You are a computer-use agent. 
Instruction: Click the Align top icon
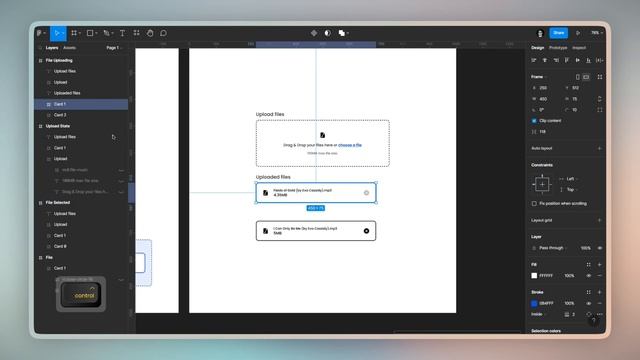pyautogui.click(x=567, y=60)
